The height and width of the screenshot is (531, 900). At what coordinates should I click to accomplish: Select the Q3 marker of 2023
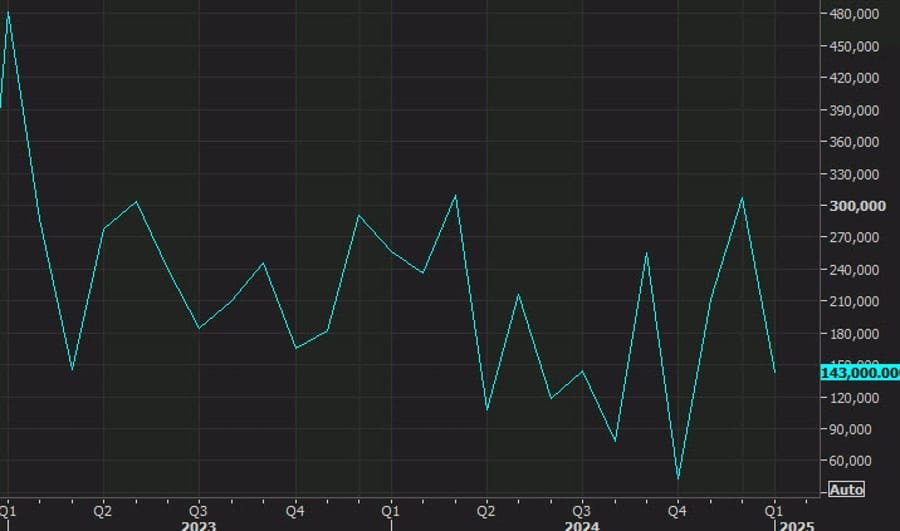(198, 508)
